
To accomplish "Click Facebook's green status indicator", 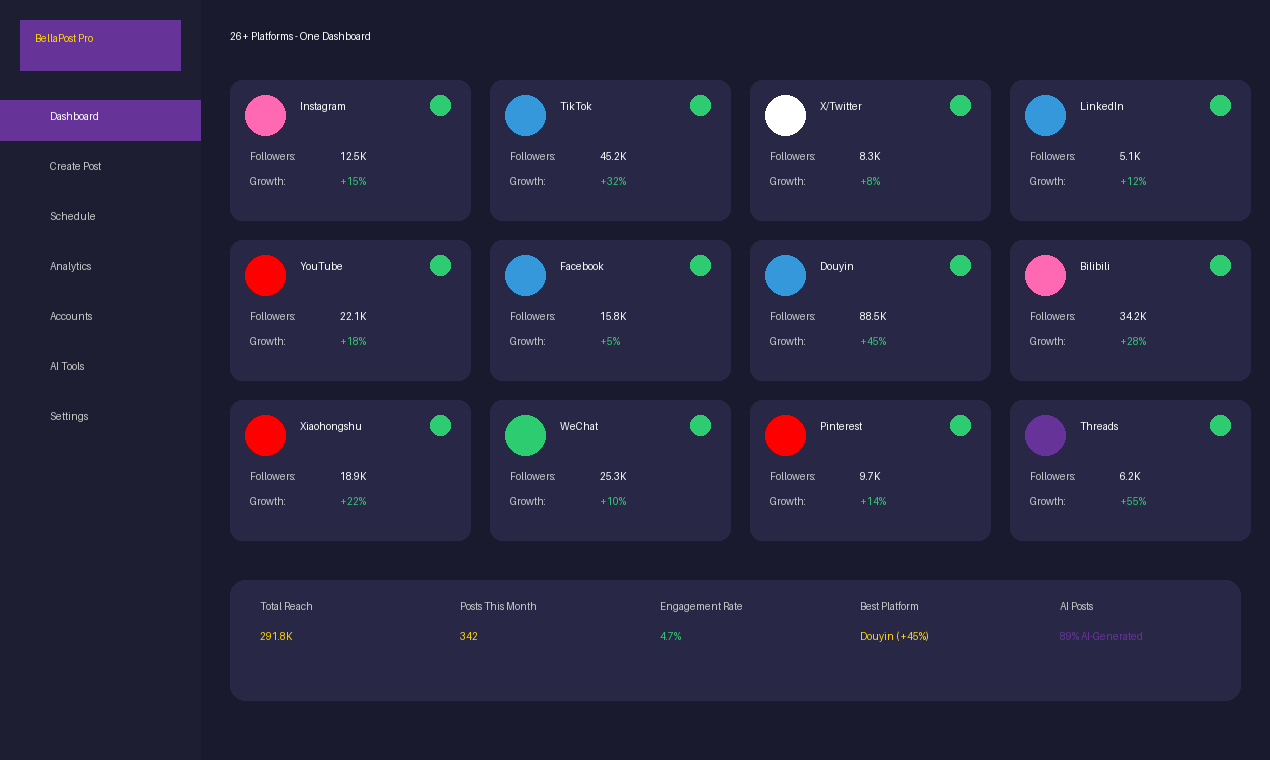I will [700, 265].
